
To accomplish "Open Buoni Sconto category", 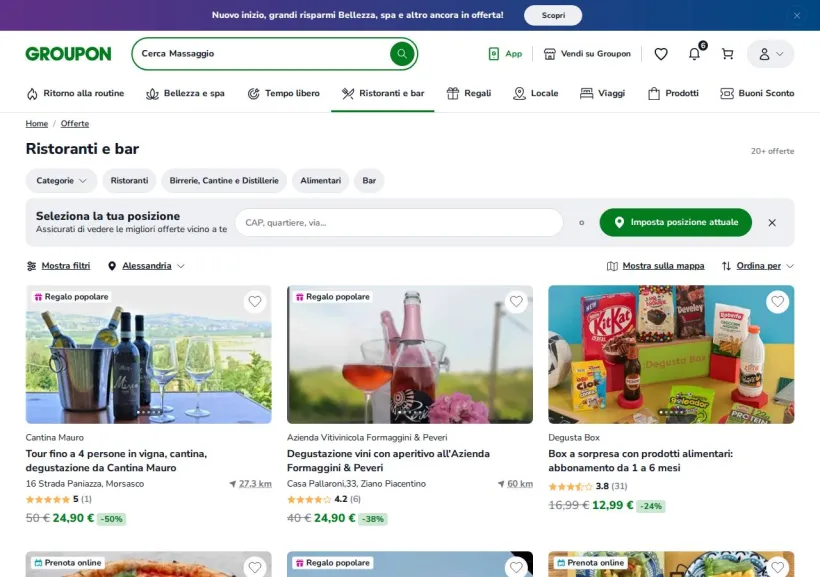I will pyautogui.click(x=757, y=94).
